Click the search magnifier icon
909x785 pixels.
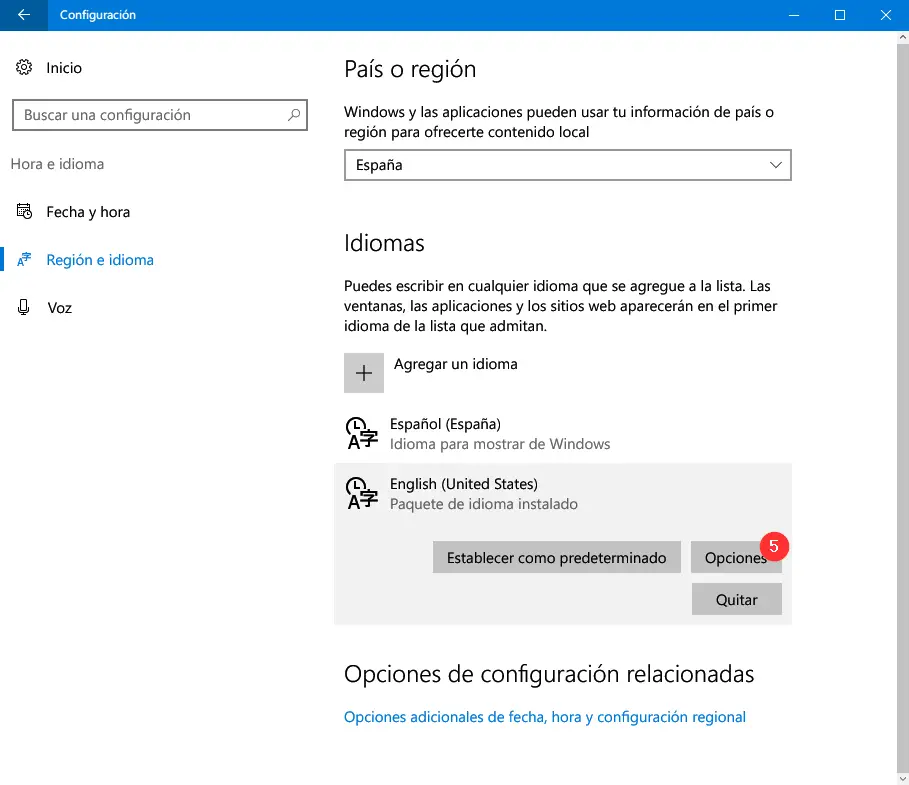[x=294, y=115]
